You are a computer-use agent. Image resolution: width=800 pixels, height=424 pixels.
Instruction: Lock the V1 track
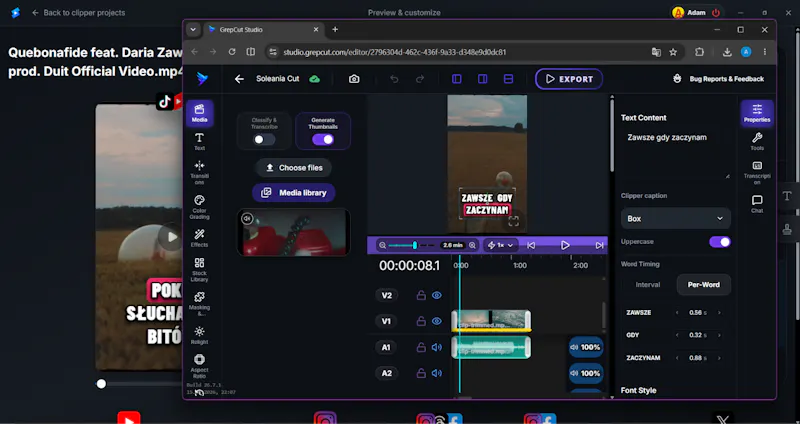point(421,321)
